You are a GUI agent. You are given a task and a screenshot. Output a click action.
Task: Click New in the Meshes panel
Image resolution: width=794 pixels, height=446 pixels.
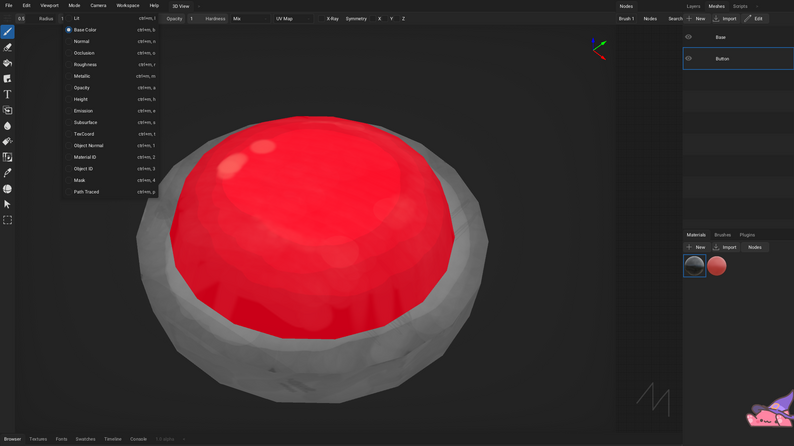(696, 19)
